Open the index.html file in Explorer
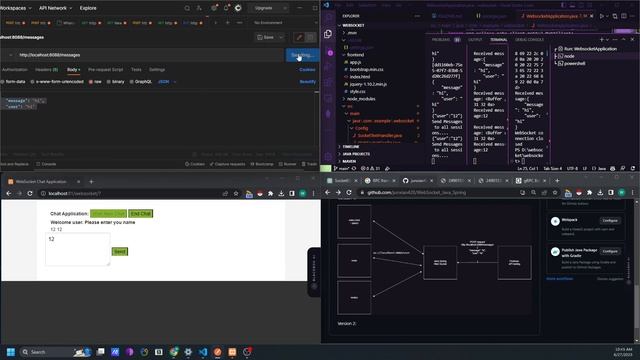The image size is (640, 360). point(360,77)
